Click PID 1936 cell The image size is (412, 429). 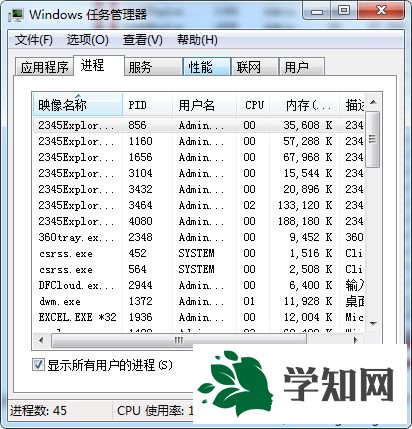pyautogui.click(x=140, y=317)
